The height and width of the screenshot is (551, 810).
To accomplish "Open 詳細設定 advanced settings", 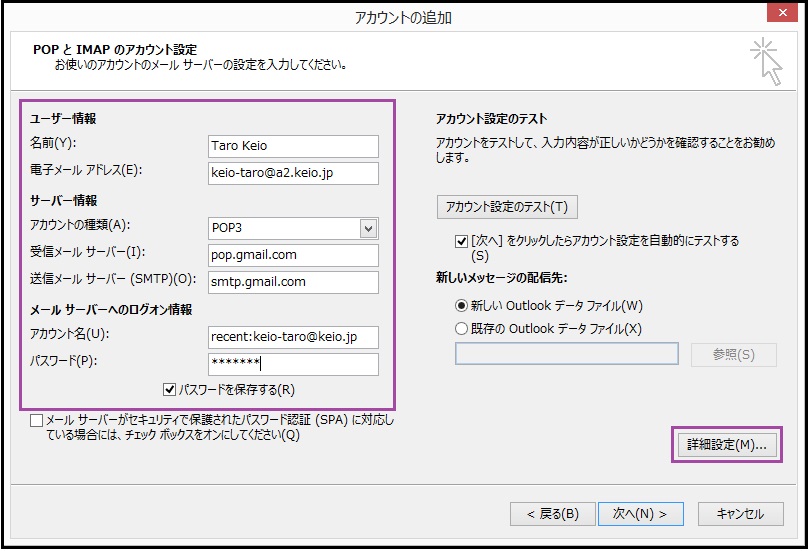I will pos(726,445).
